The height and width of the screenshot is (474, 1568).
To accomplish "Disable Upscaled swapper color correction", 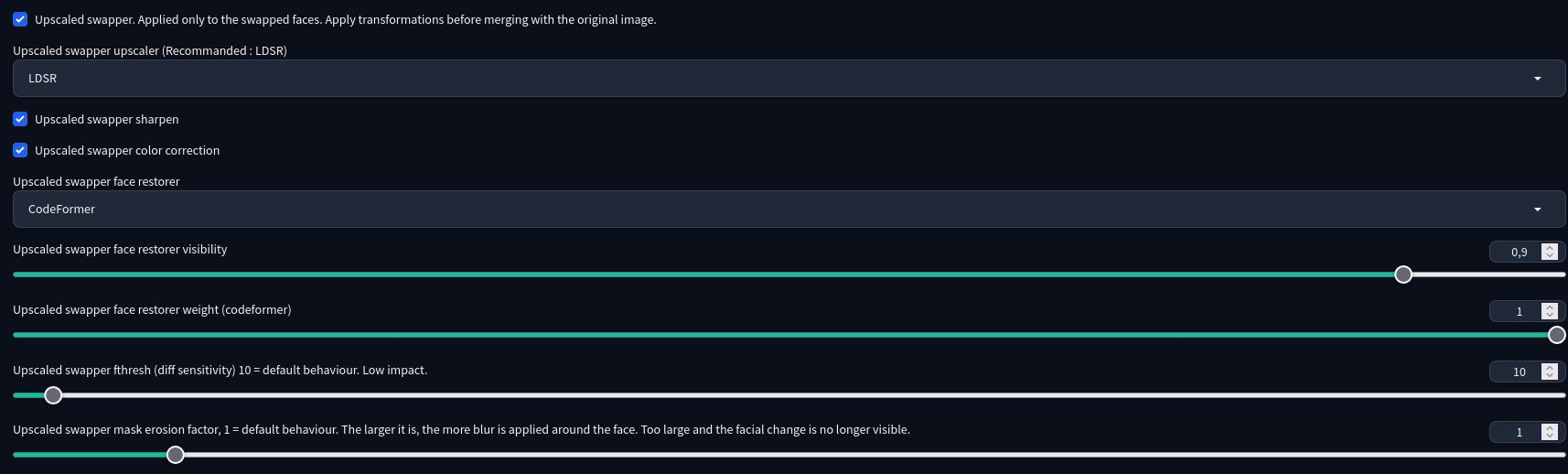I will coord(20,150).
